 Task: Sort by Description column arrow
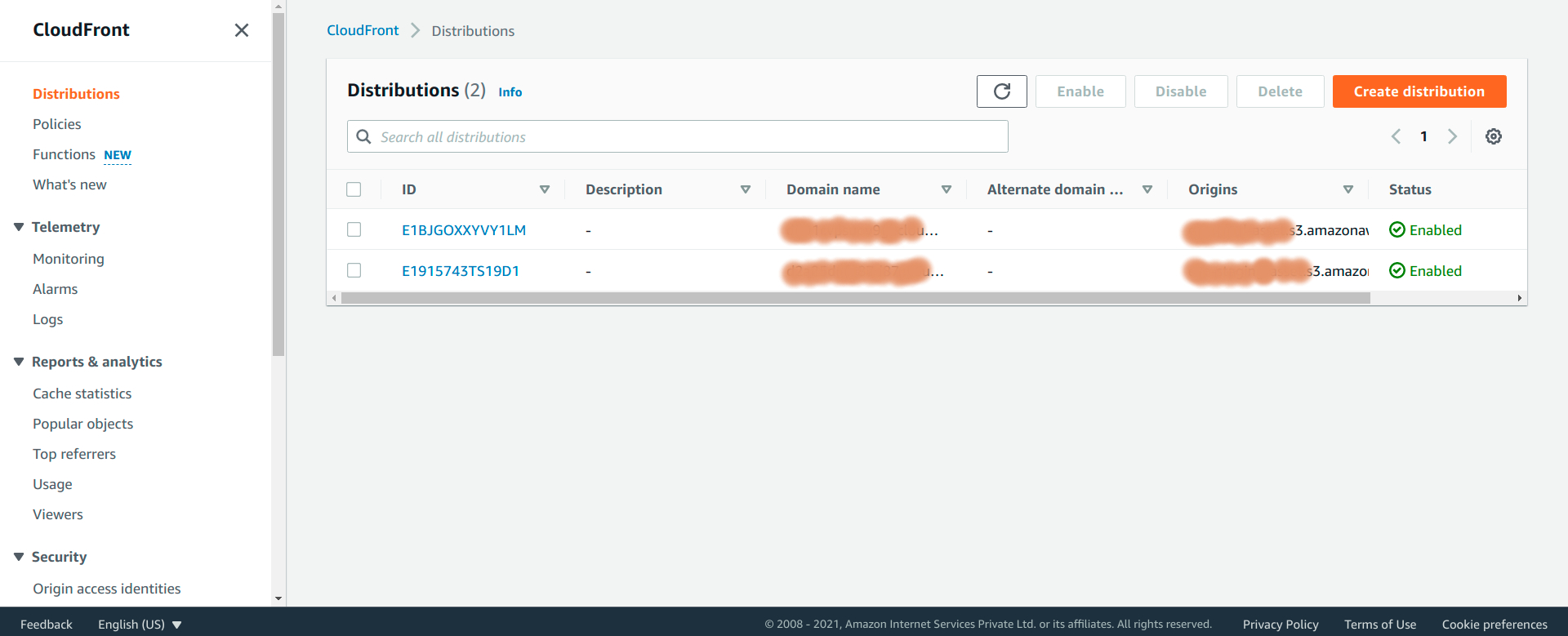pyautogui.click(x=746, y=189)
